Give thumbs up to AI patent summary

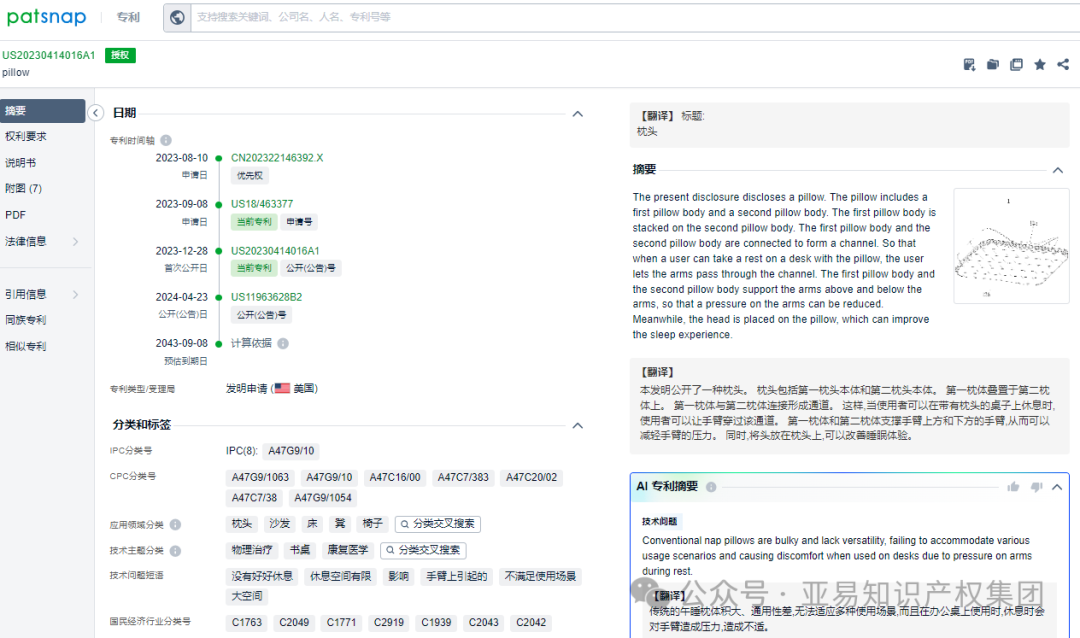1013,486
